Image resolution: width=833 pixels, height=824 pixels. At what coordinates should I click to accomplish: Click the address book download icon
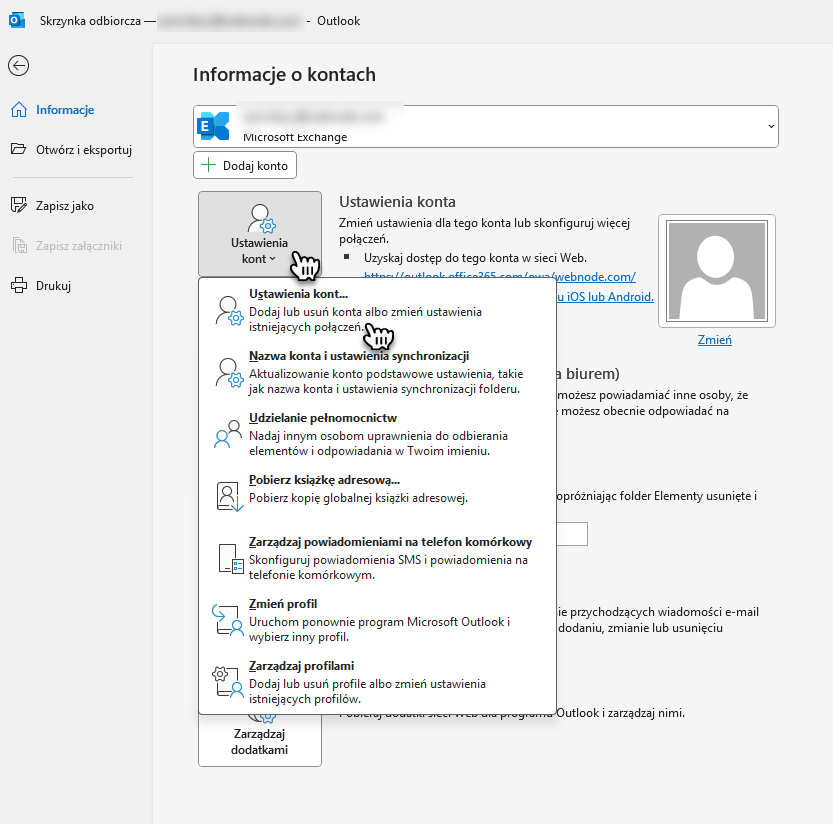click(x=230, y=497)
